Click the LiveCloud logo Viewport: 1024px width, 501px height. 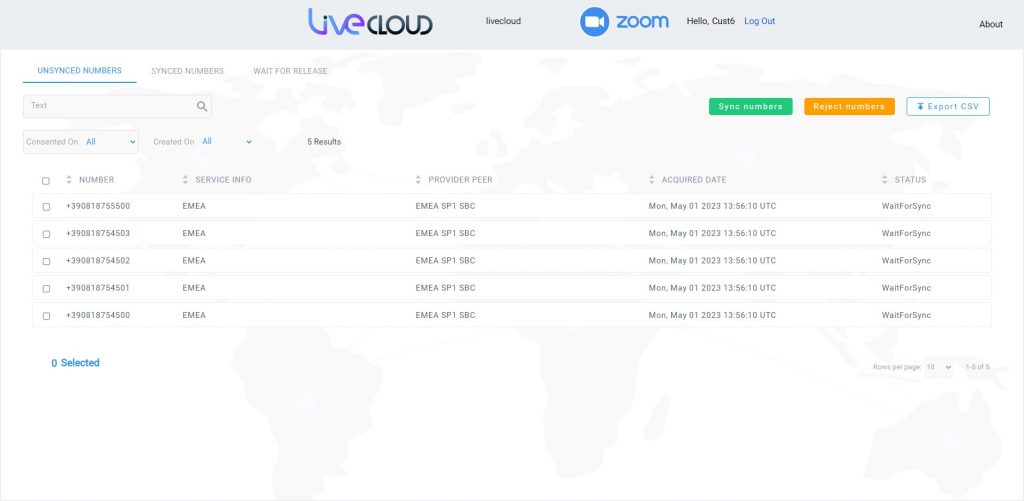pos(370,21)
